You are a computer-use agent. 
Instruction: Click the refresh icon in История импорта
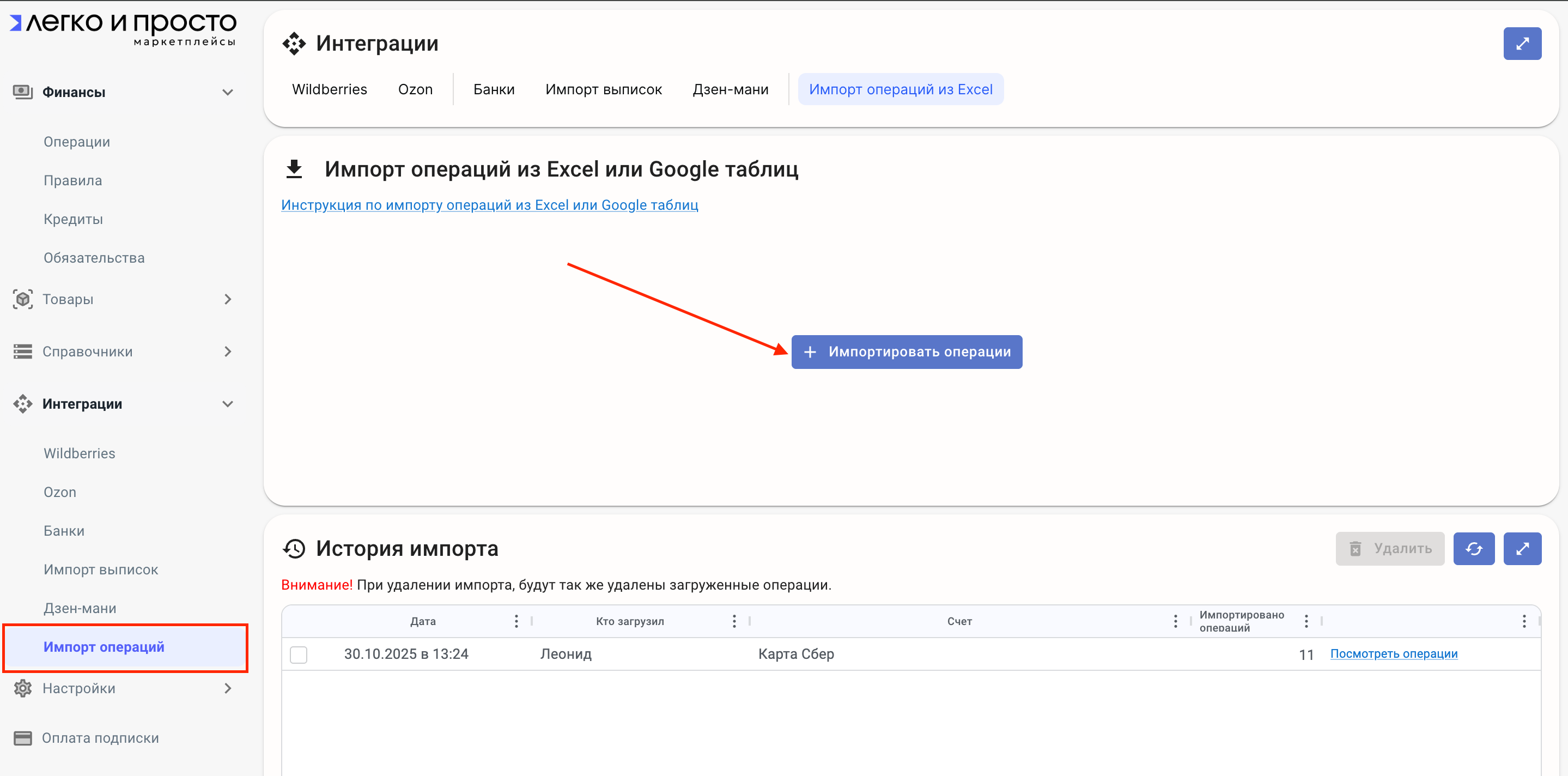pyautogui.click(x=1473, y=548)
